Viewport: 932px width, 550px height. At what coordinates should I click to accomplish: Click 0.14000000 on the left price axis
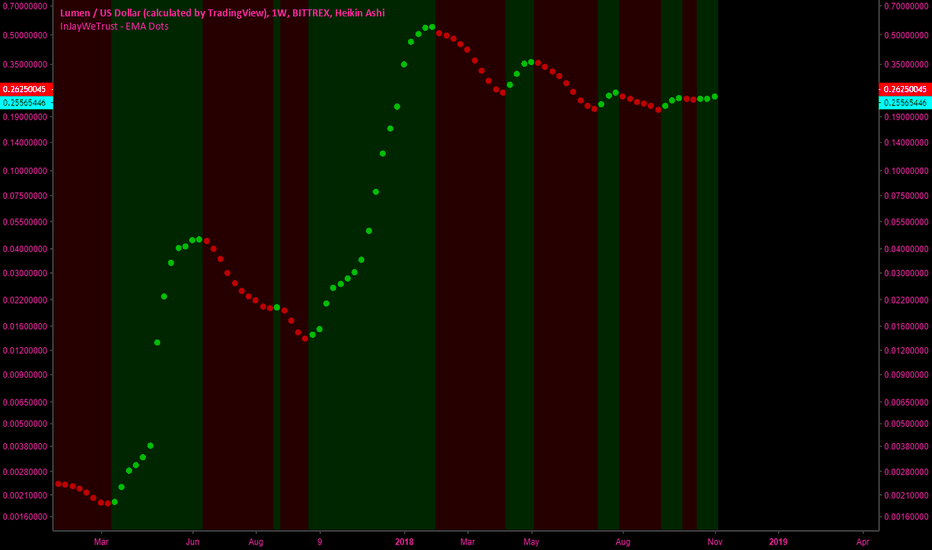pyautogui.click(x=25, y=143)
